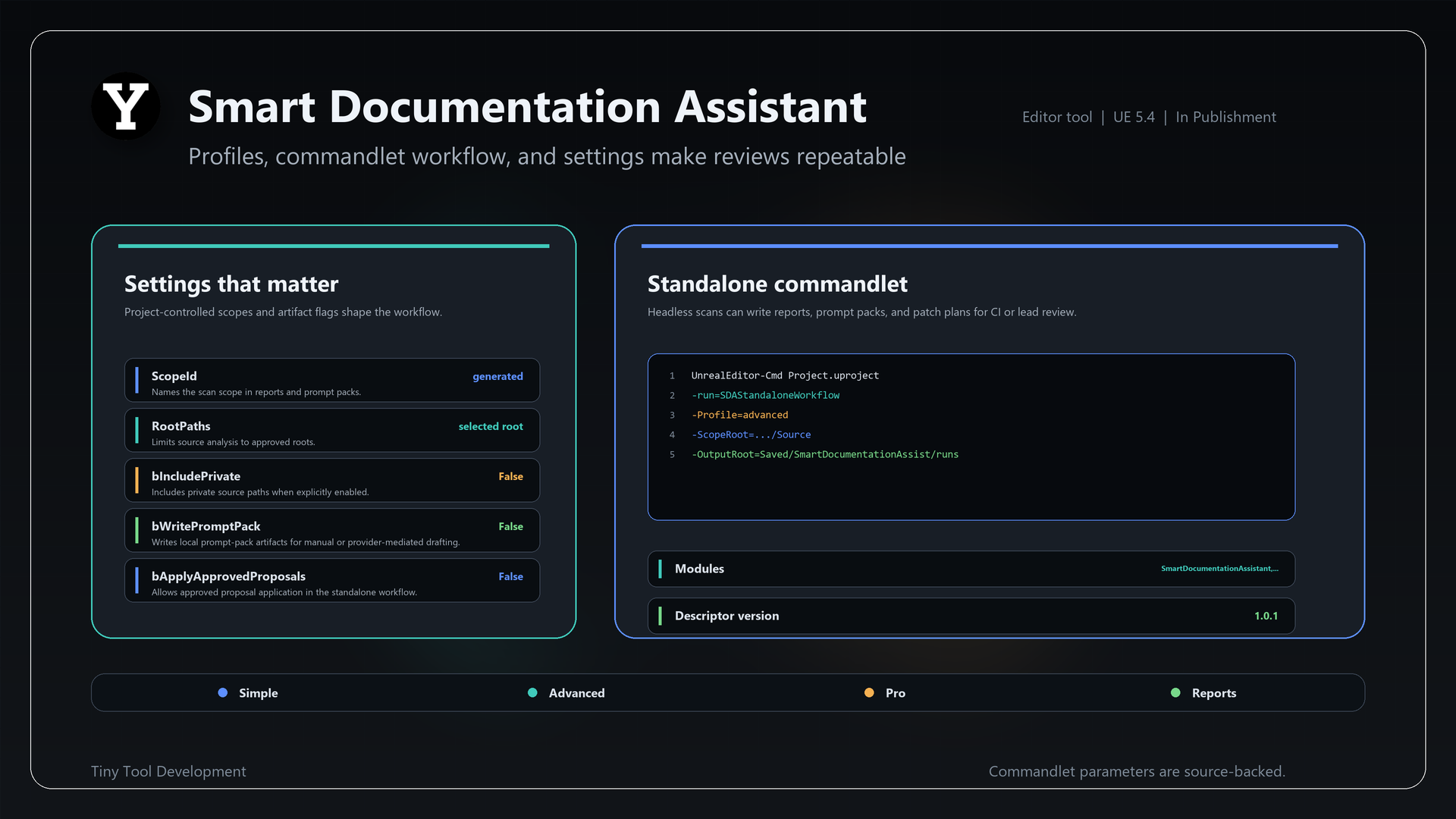Click the 'Profiles, commandlet workflow' tagline
The height and width of the screenshot is (819, 1456).
pyautogui.click(x=547, y=156)
